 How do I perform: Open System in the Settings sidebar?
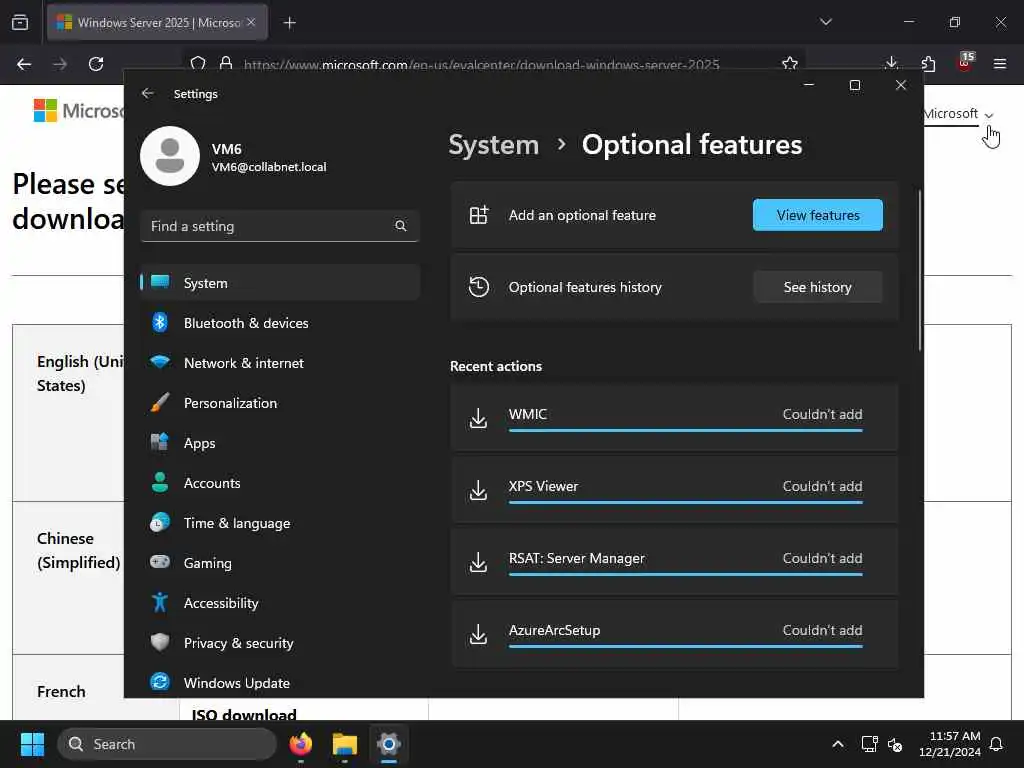[x=280, y=283]
